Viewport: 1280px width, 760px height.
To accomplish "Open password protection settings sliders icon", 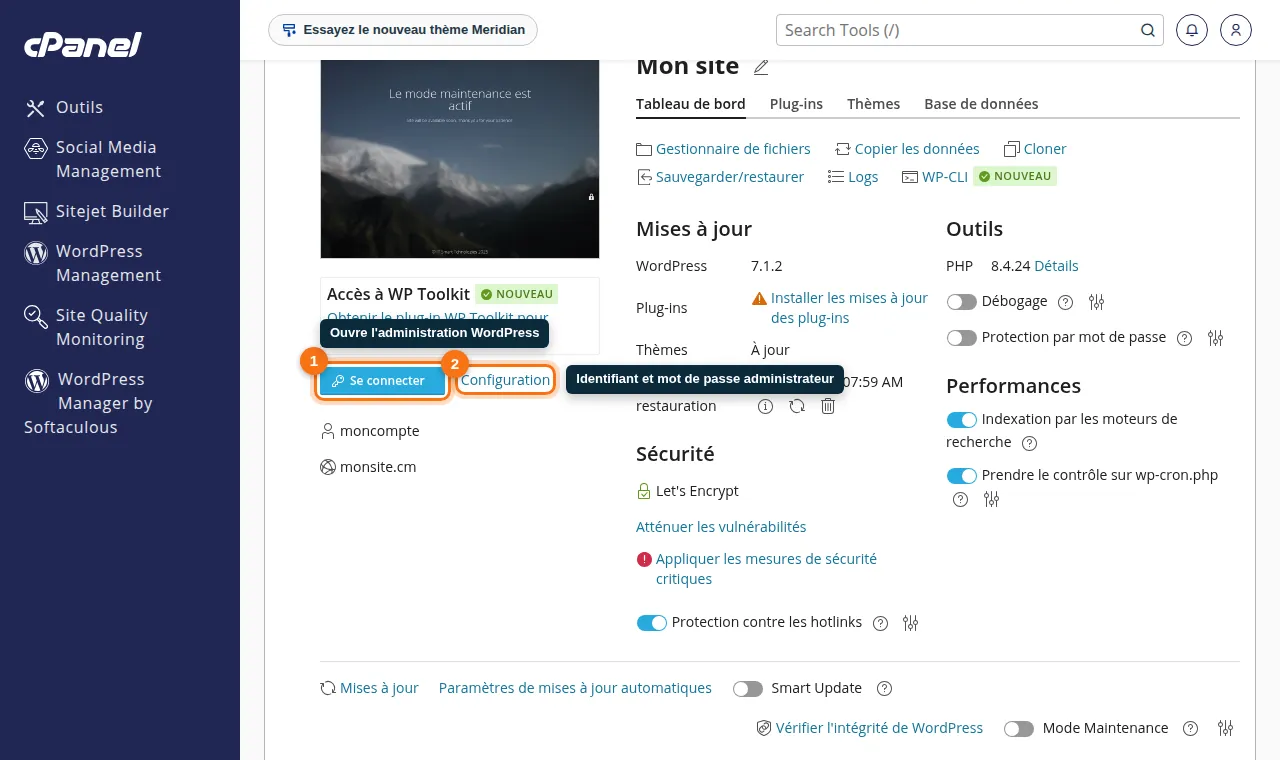I will (x=1215, y=338).
